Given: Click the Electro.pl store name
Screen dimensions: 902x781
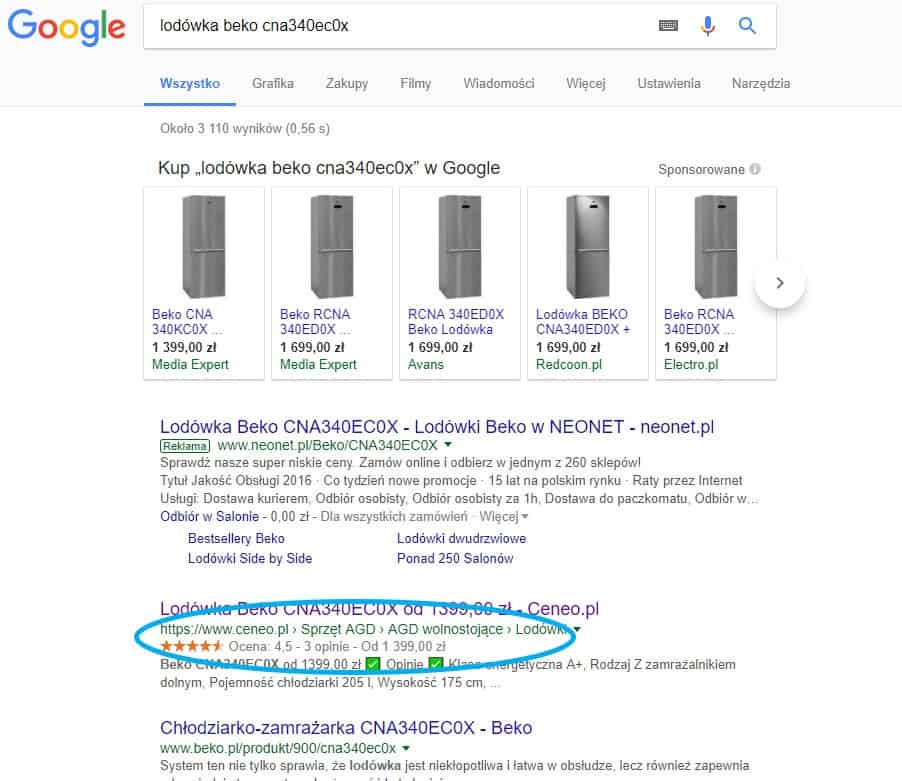Looking at the screenshot, I should coord(691,365).
